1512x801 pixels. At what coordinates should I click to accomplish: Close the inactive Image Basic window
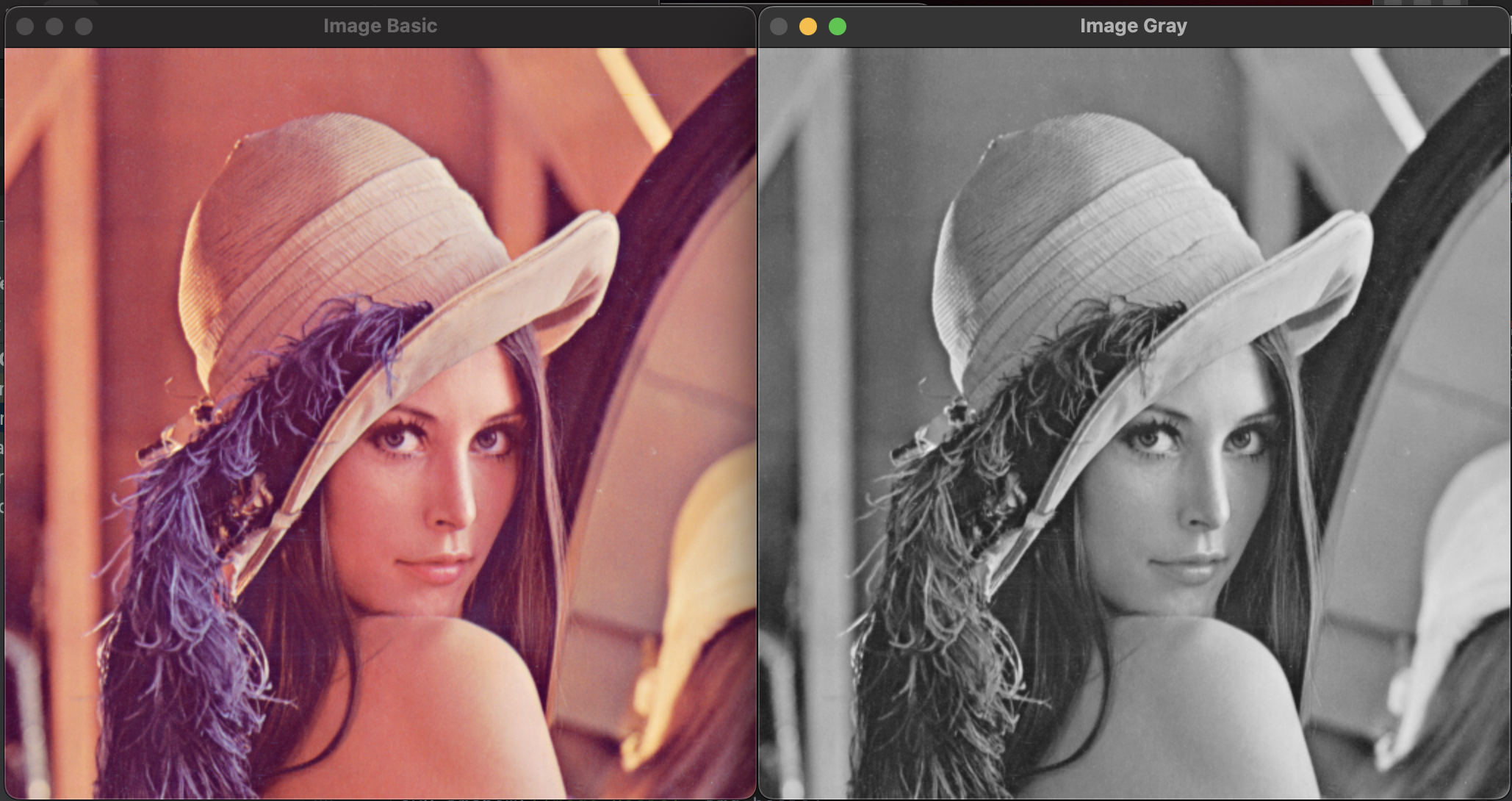pos(25,26)
